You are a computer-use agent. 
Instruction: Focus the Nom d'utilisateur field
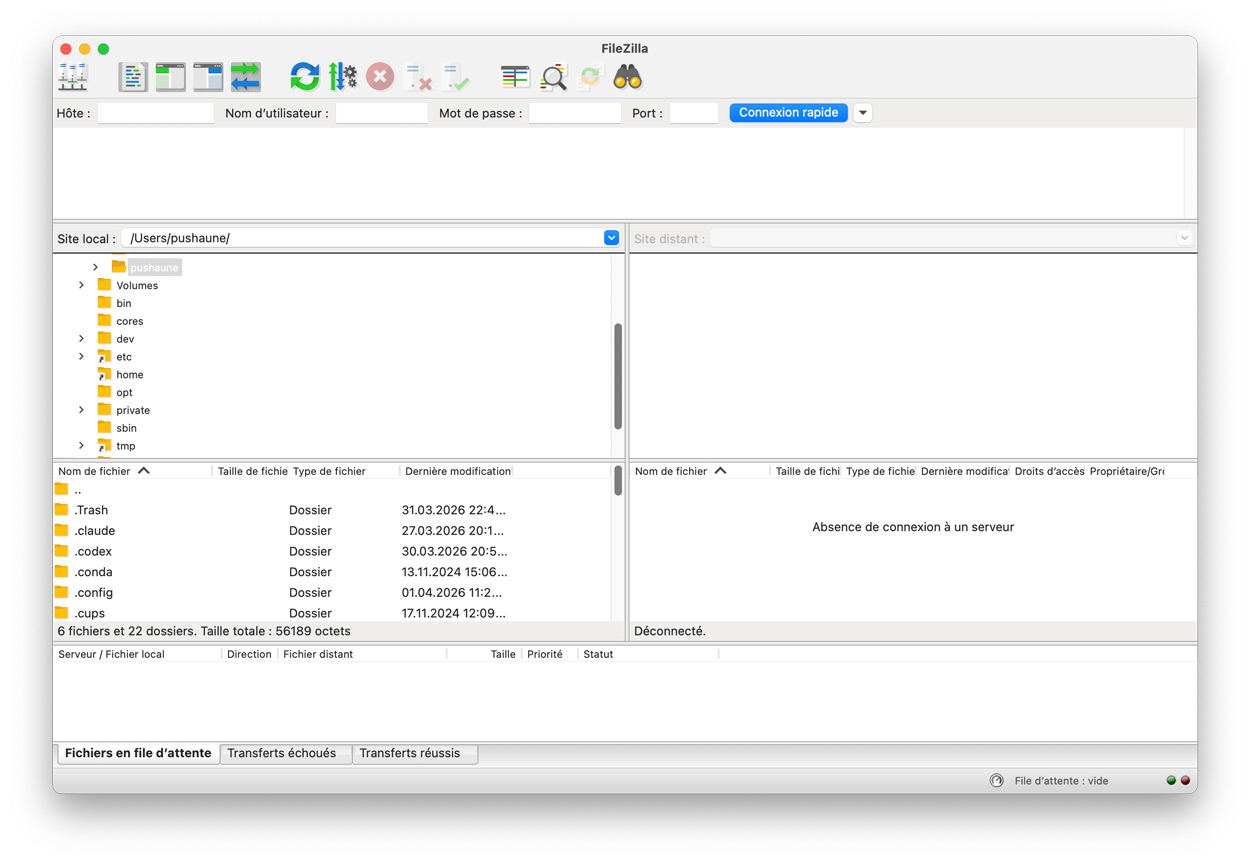(382, 113)
